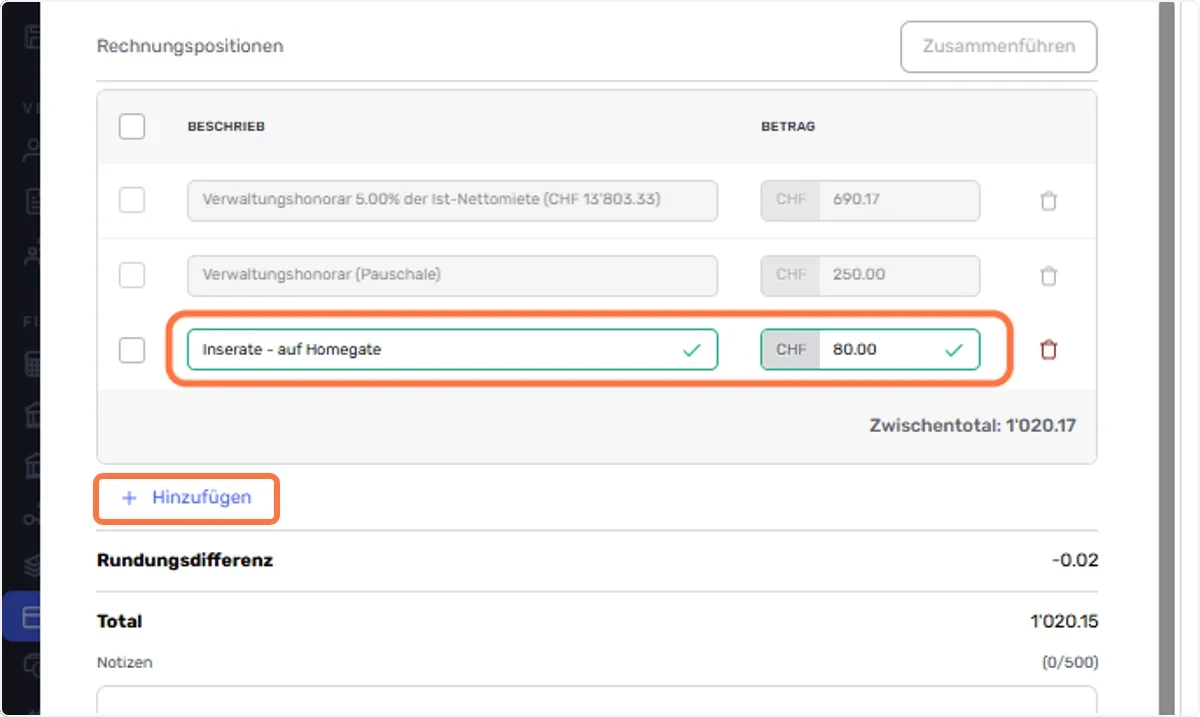Open the highlighted active sidebar item
The width and height of the screenshot is (1200, 717).
click(22, 617)
